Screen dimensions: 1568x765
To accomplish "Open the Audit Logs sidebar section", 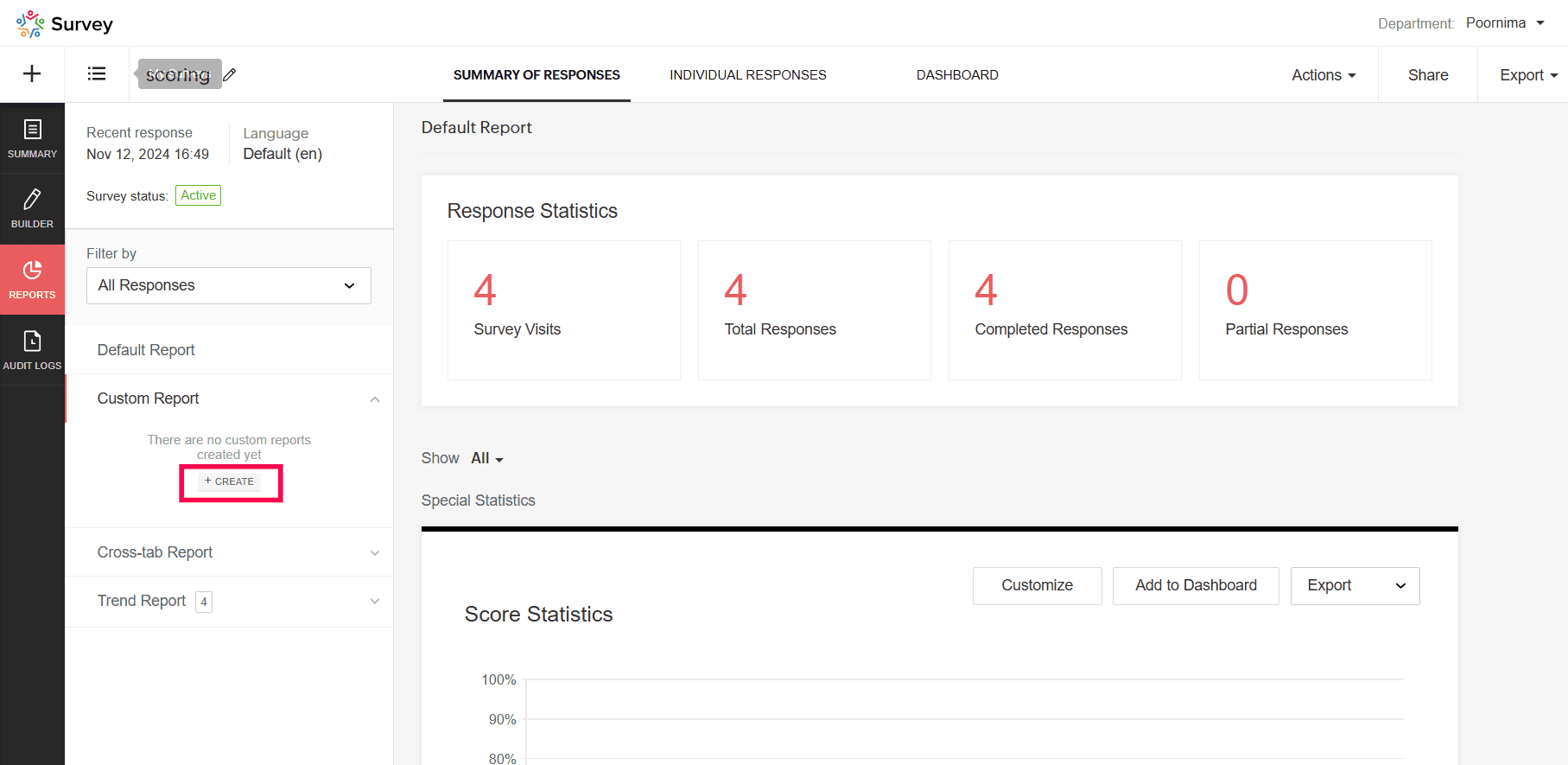I will (x=32, y=350).
